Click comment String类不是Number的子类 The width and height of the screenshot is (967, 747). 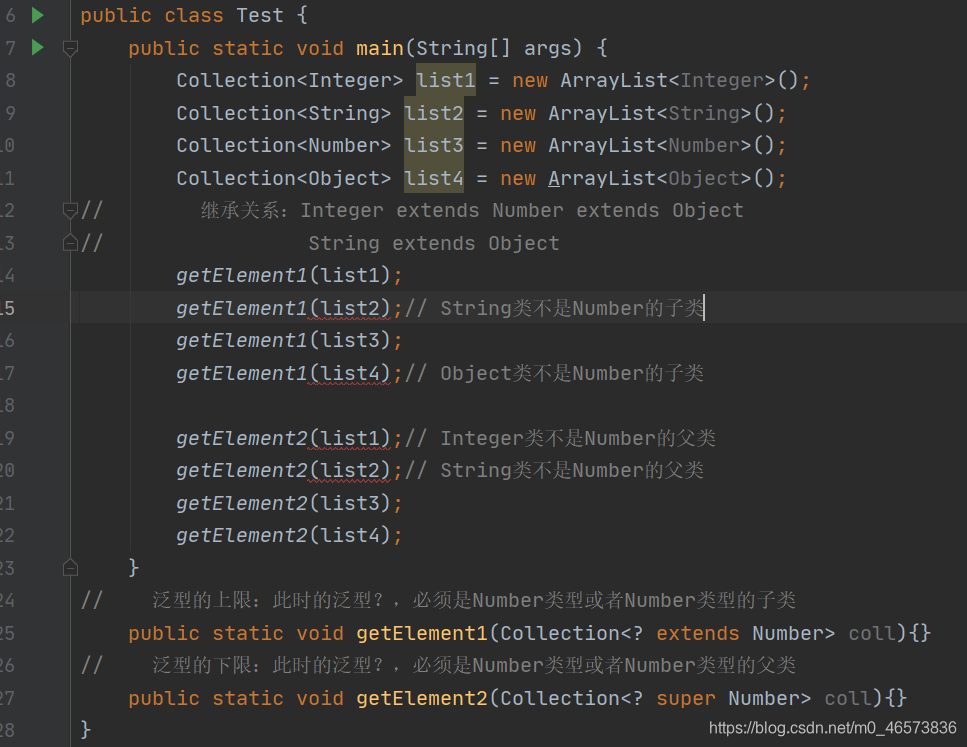(x=554, y=308)
